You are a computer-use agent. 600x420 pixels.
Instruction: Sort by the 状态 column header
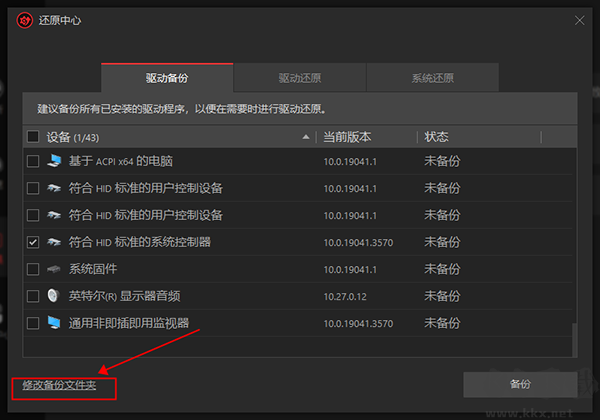[x=437, y=137]
